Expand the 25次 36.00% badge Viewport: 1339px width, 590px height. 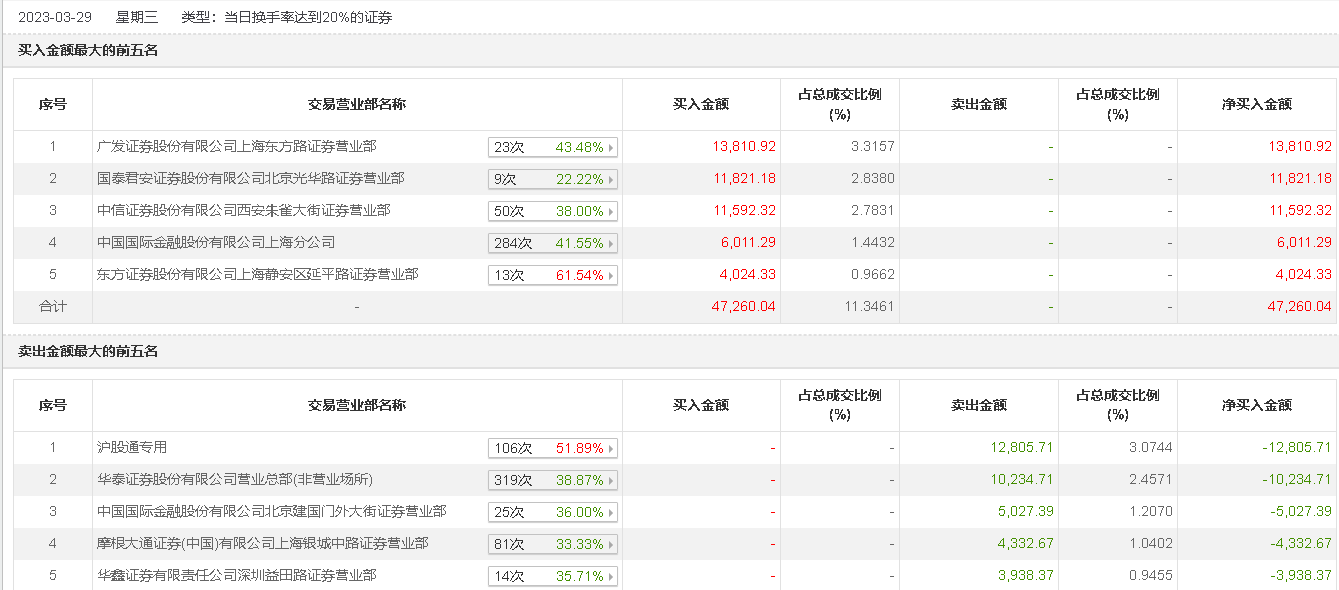coord(553,512)
